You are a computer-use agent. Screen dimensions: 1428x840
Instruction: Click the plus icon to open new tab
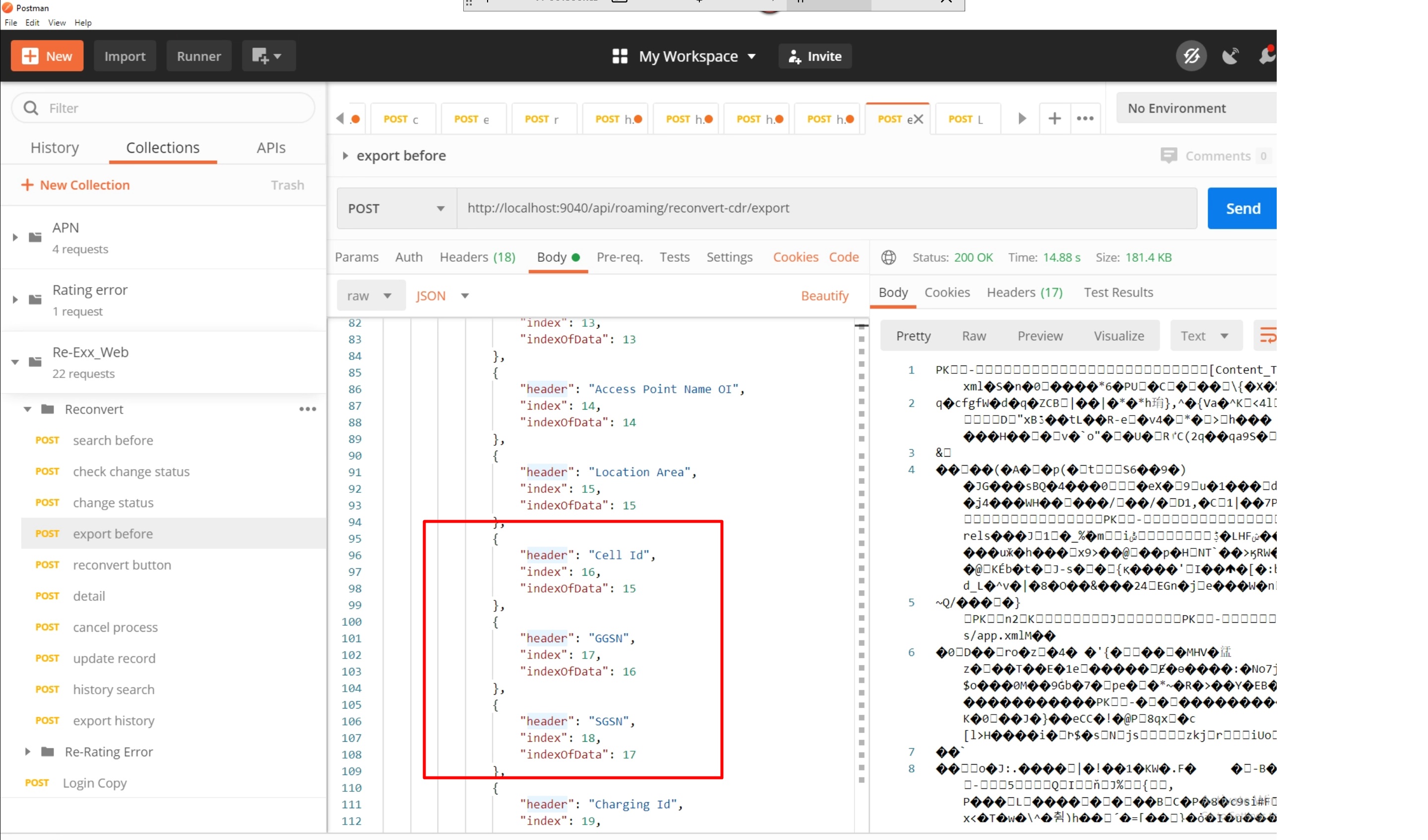point(1054,119)
